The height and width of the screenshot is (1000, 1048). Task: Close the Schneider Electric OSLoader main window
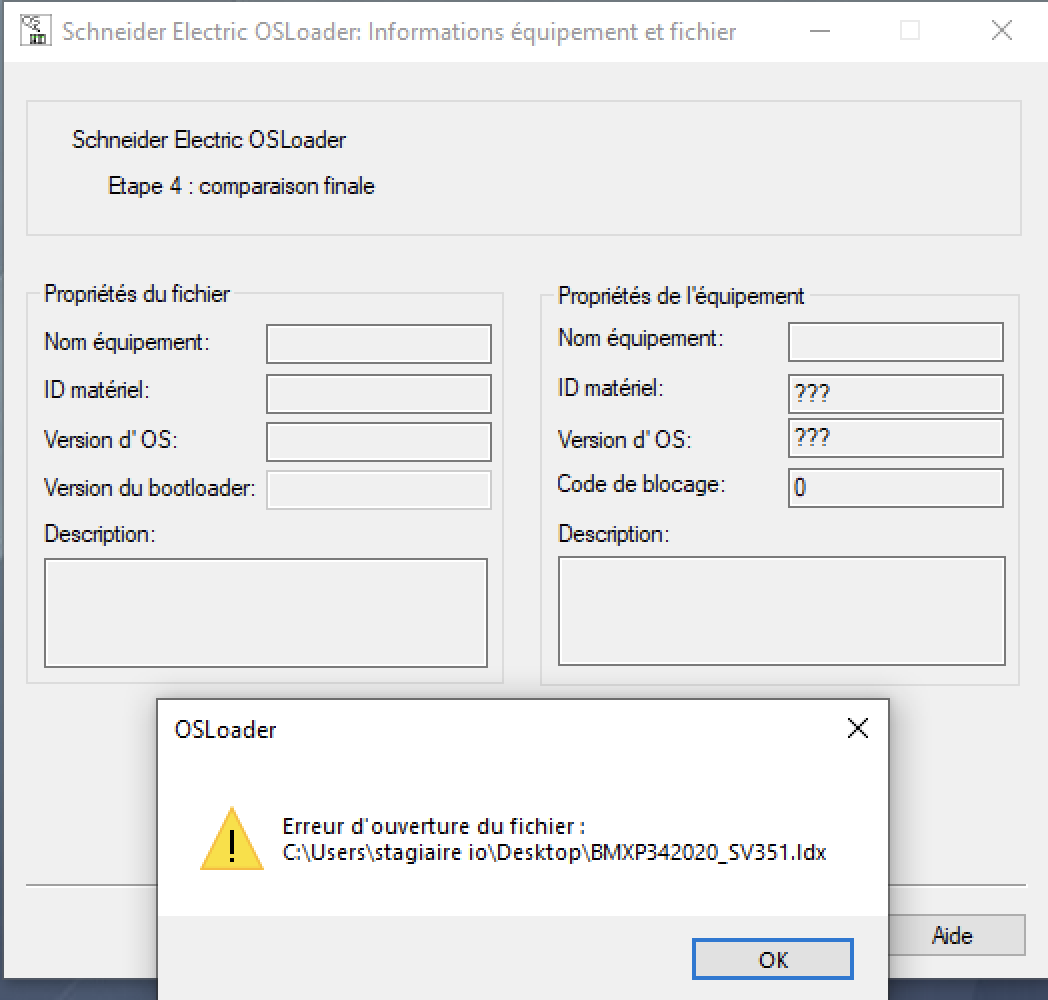coord(1001,31)
